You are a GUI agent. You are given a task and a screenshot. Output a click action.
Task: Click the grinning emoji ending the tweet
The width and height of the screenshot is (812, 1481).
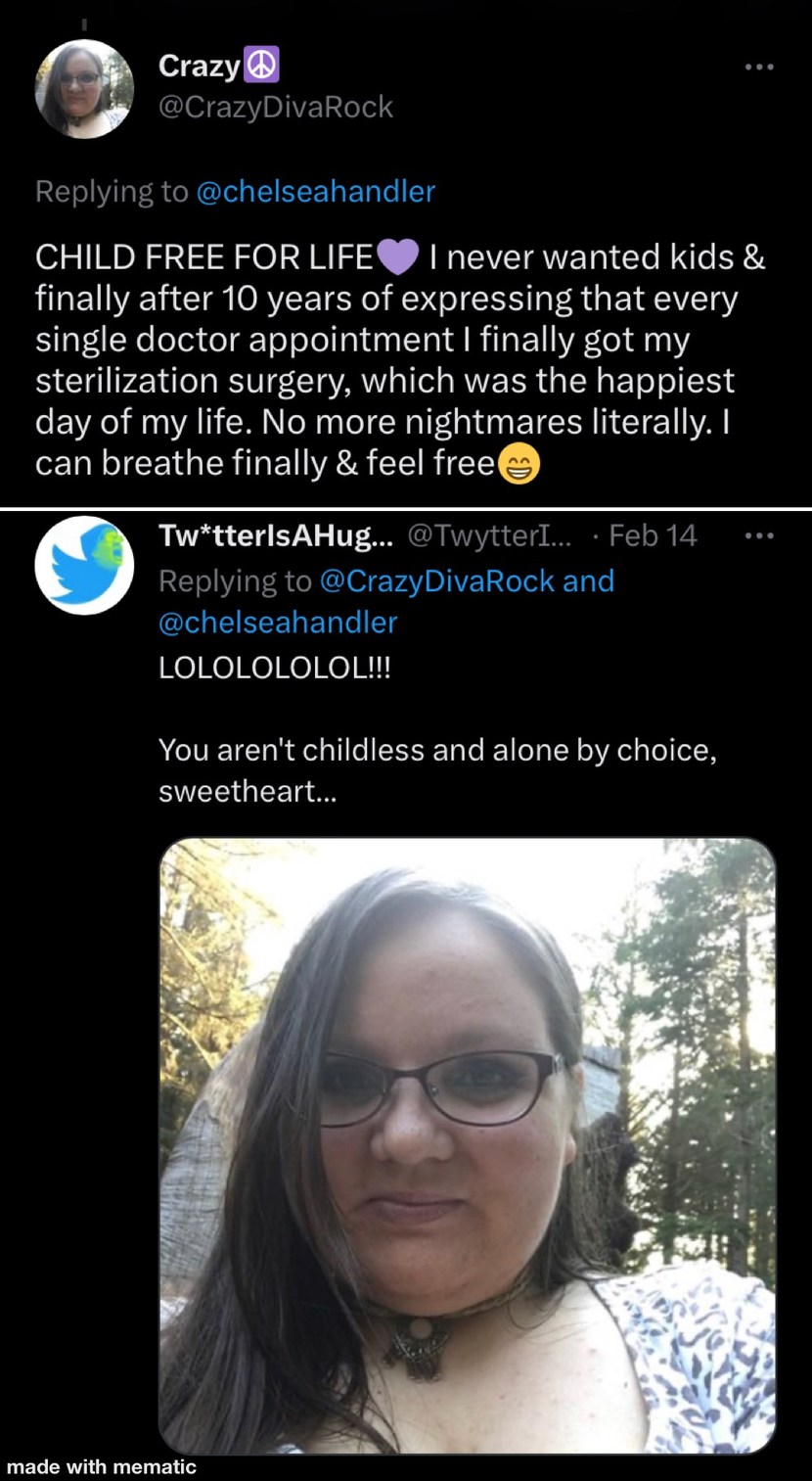pos(519,462)
